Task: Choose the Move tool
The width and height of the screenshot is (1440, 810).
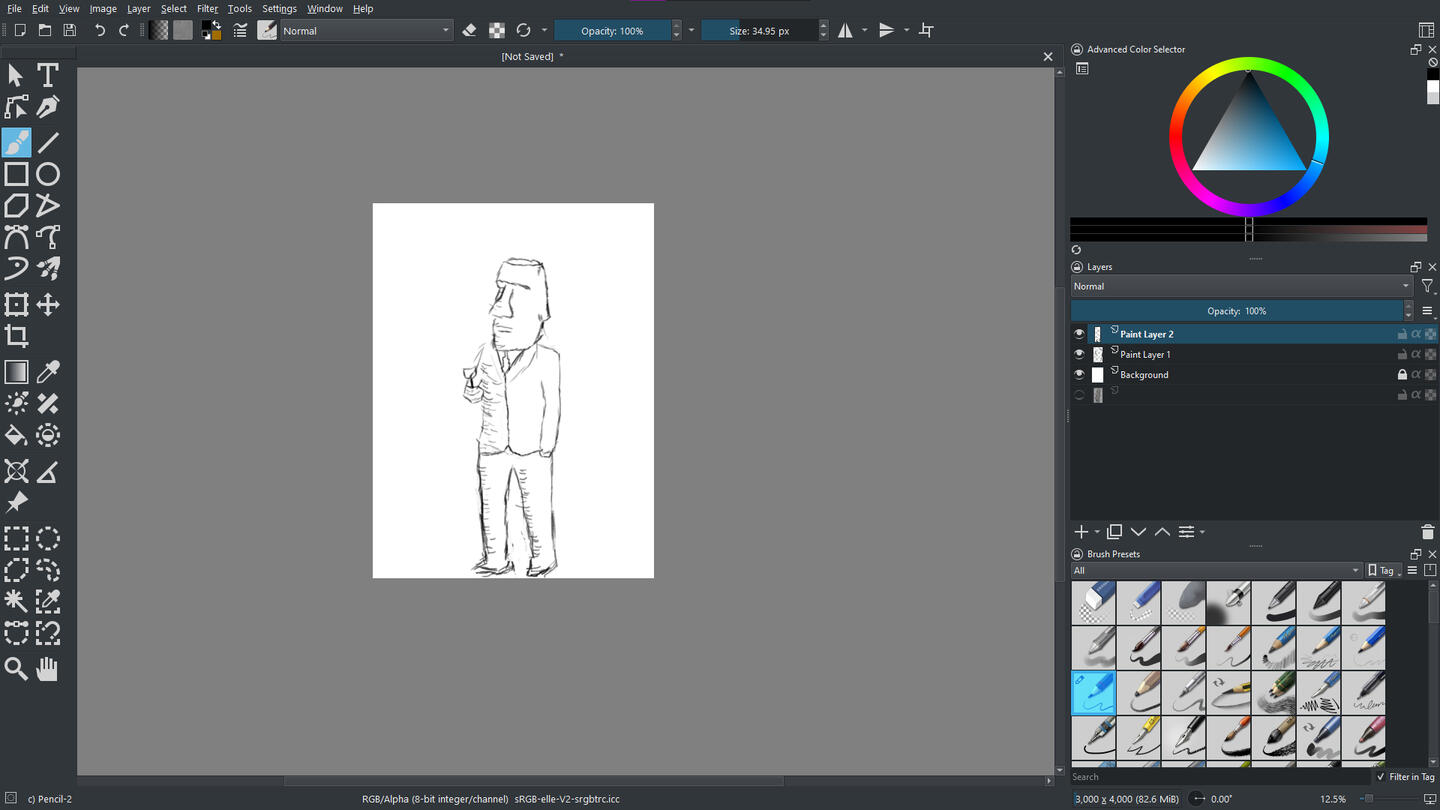Action: coord(47,305)
